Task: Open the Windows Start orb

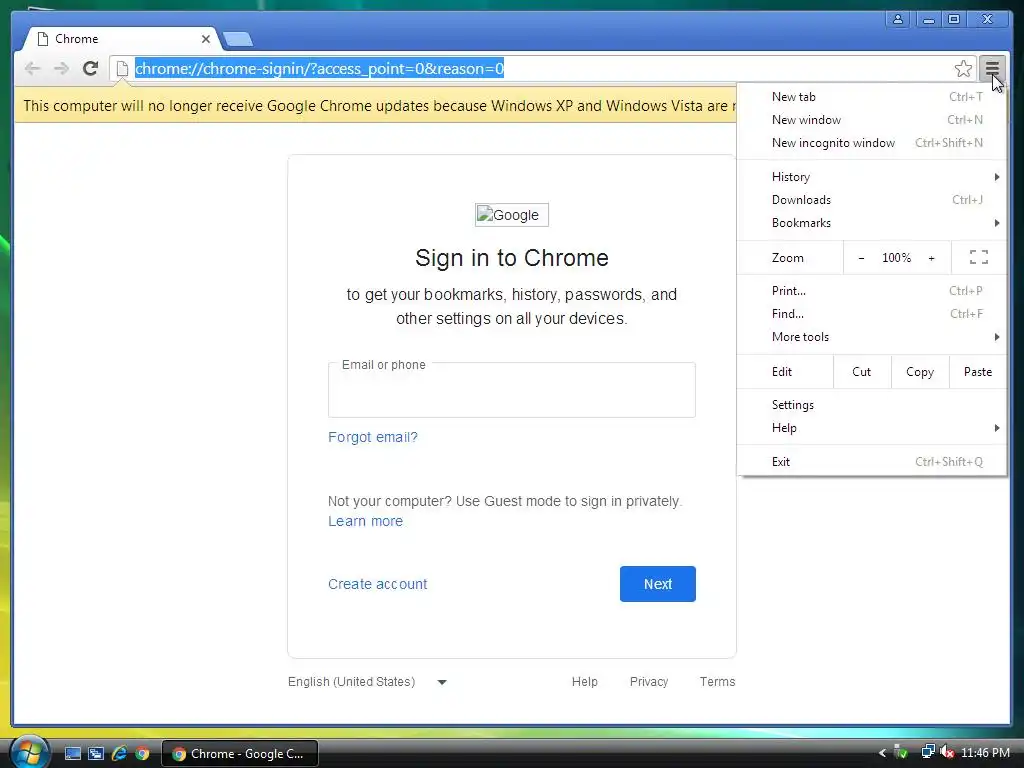Action: tap(29, 752)
